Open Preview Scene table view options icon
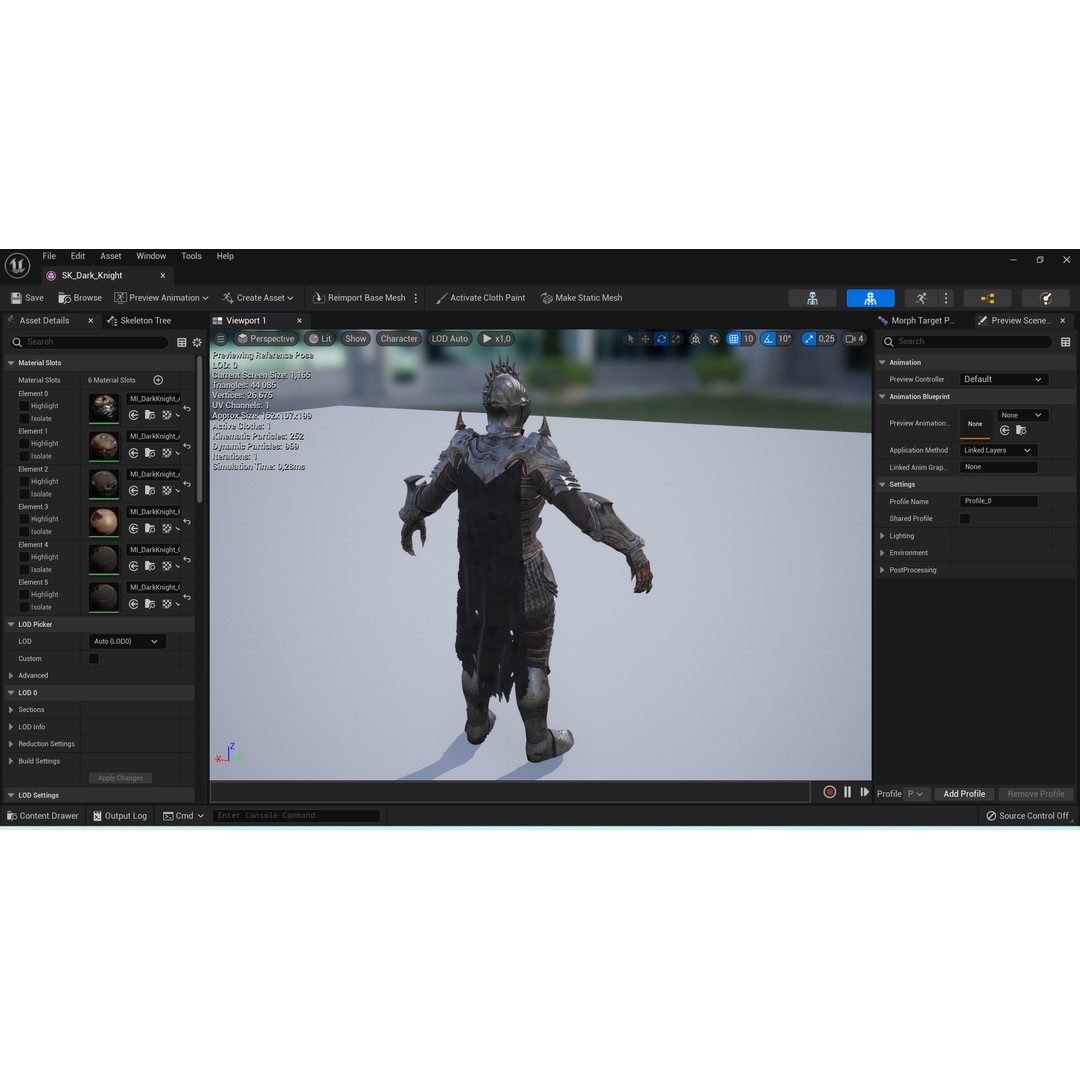This screenshot has height=1080, width=1080. click(x=1066, y=342)
